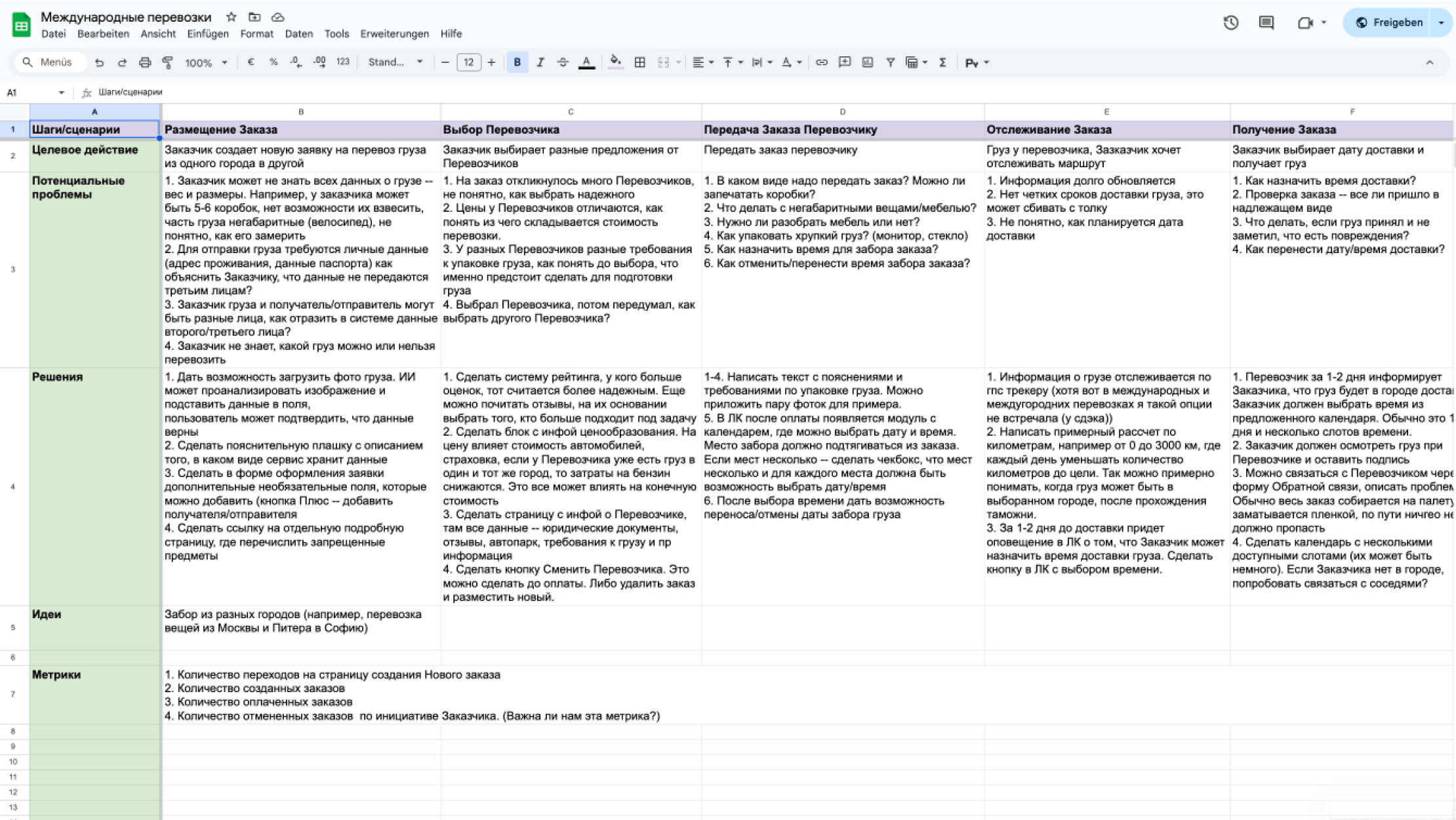Click the borders icon
The height and width of the screenshot is (820, 1456).
point(639,62)
